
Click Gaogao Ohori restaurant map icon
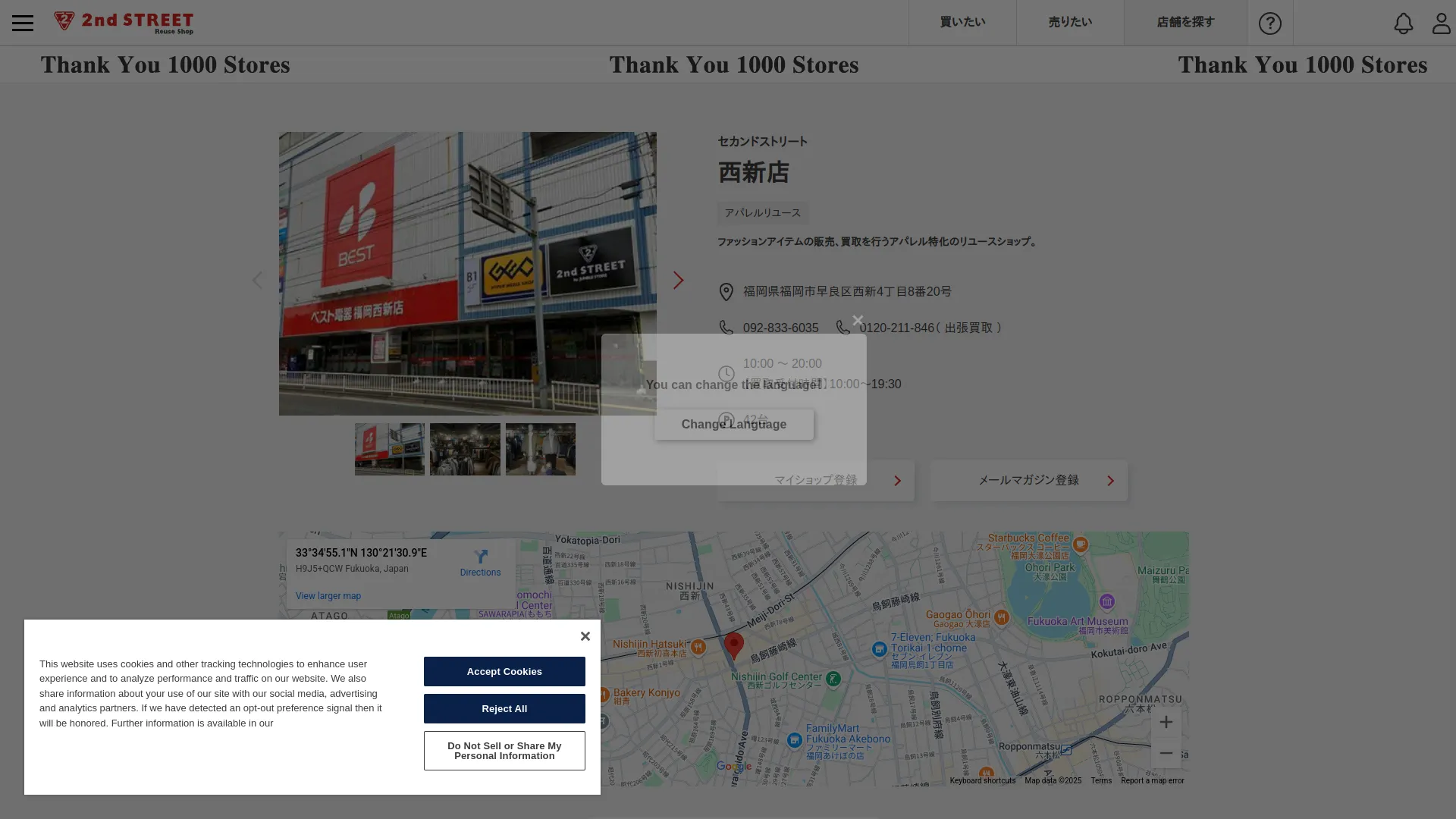[1001, 617]
